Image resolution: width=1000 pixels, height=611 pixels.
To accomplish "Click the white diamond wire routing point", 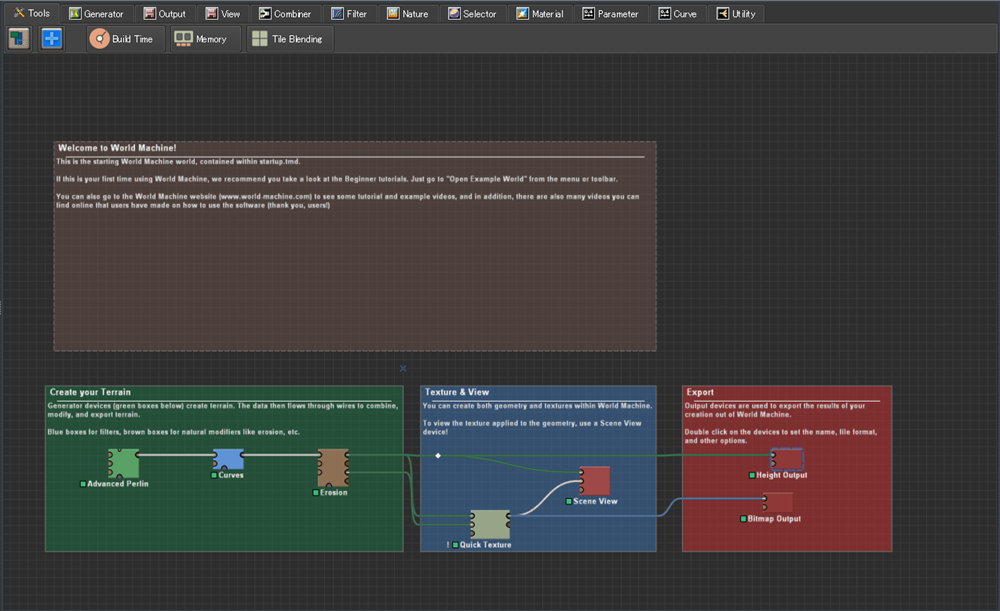I will click(x=438, y=455).
